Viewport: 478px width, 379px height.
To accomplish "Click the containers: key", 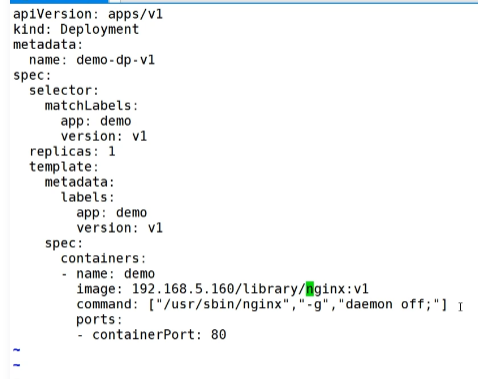I will (103, 258).
